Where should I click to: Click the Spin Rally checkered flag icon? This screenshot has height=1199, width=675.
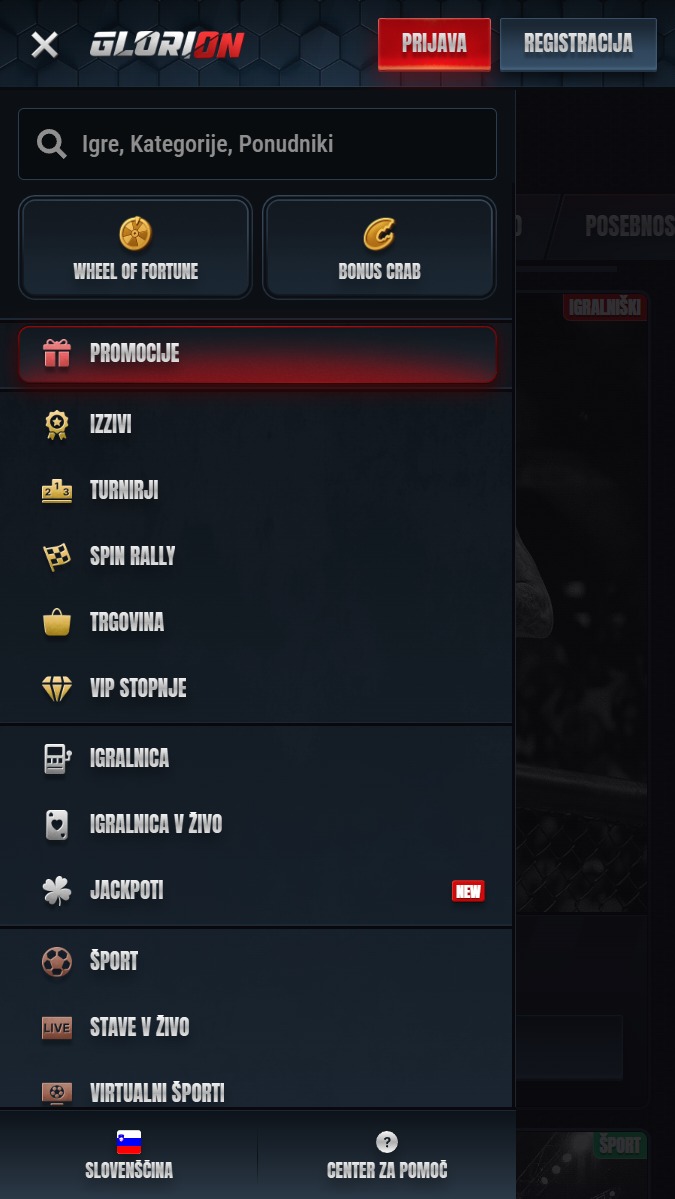[57, 557]
